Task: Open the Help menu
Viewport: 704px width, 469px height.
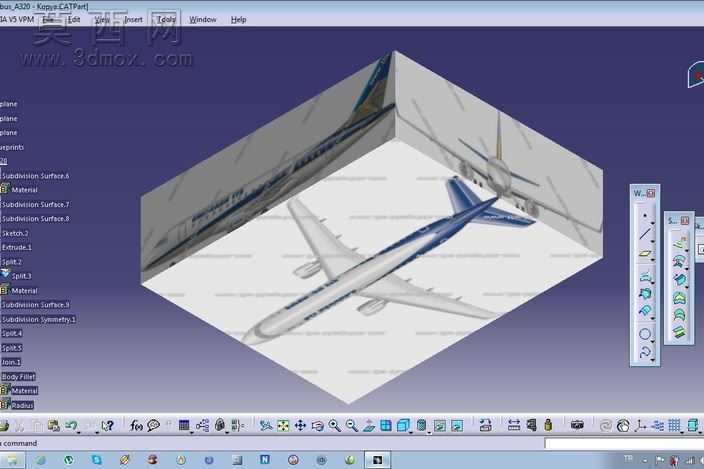Action: (238, 20)
